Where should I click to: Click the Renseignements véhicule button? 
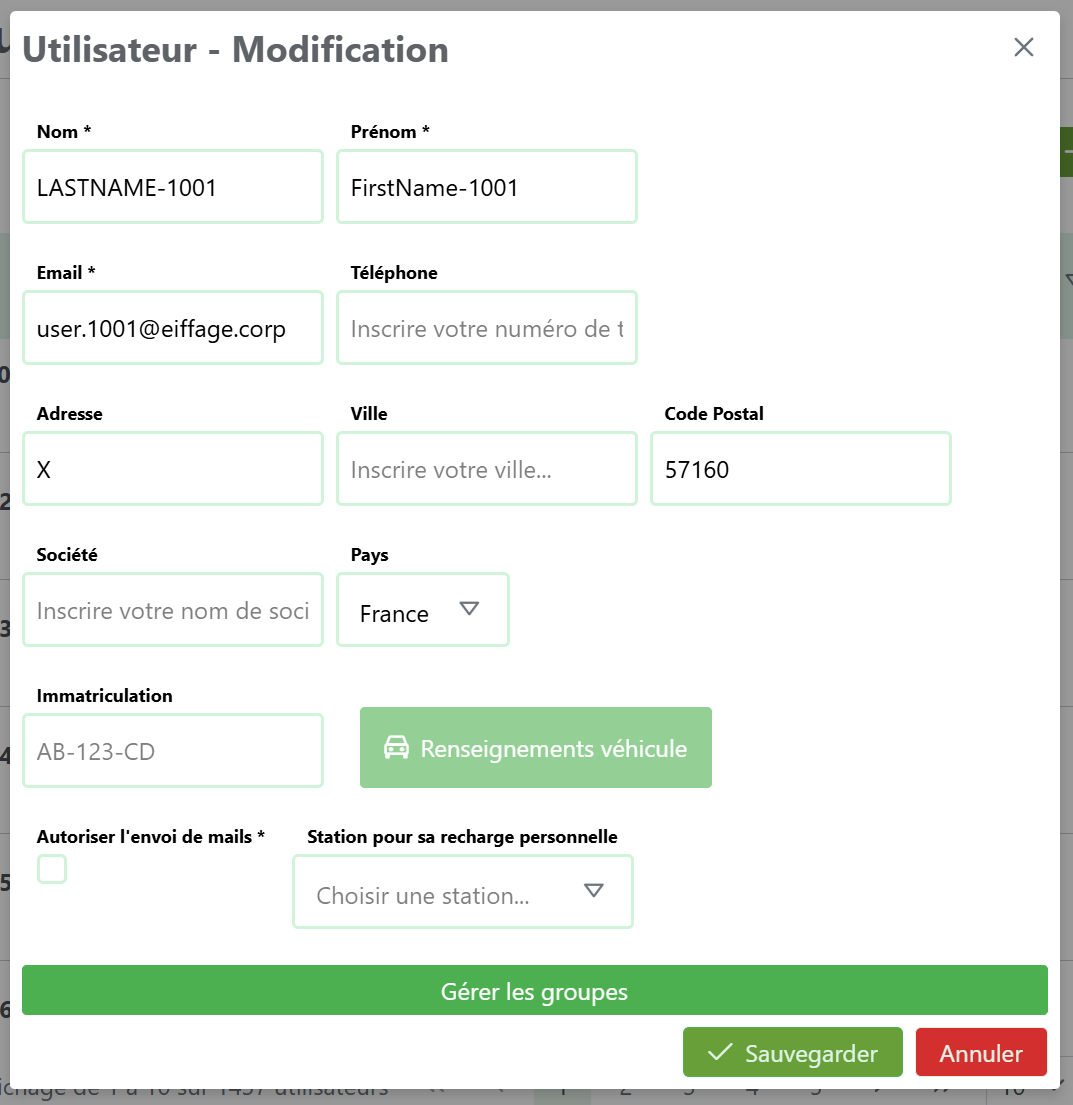[x=536, y=748]
